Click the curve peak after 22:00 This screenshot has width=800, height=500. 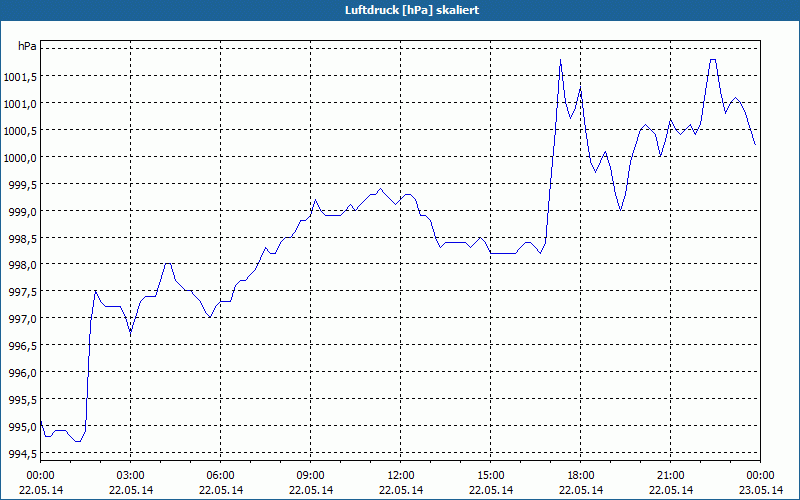[x=713, y=60]
